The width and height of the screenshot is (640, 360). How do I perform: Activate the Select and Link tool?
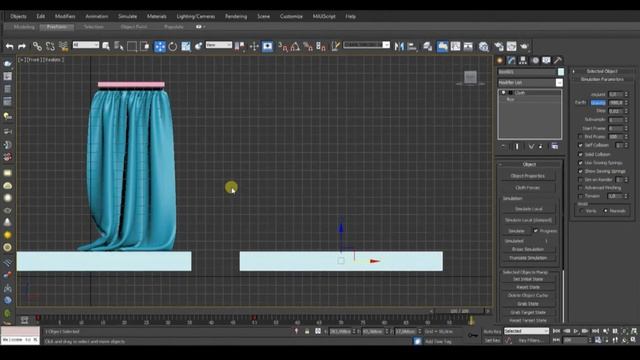37,47
